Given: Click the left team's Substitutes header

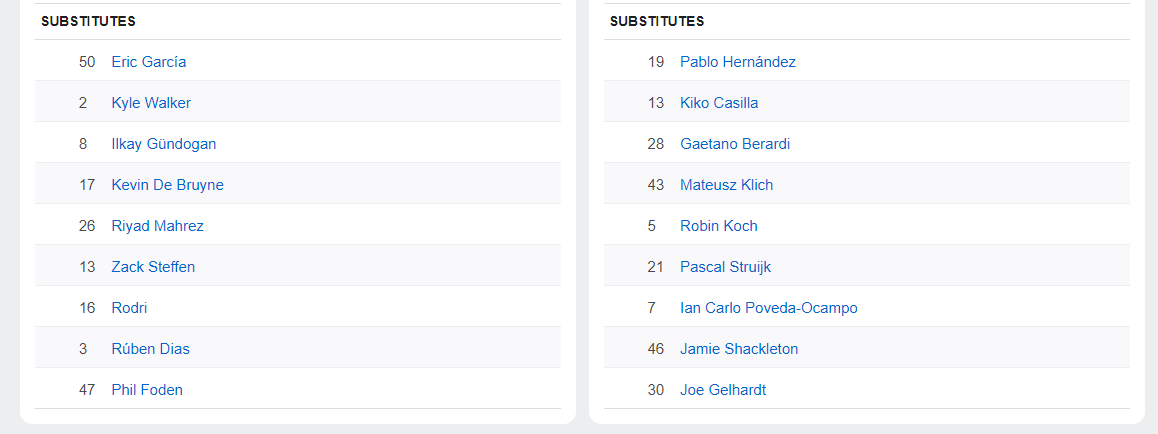Looking at the screenshot, I should 88,21.
